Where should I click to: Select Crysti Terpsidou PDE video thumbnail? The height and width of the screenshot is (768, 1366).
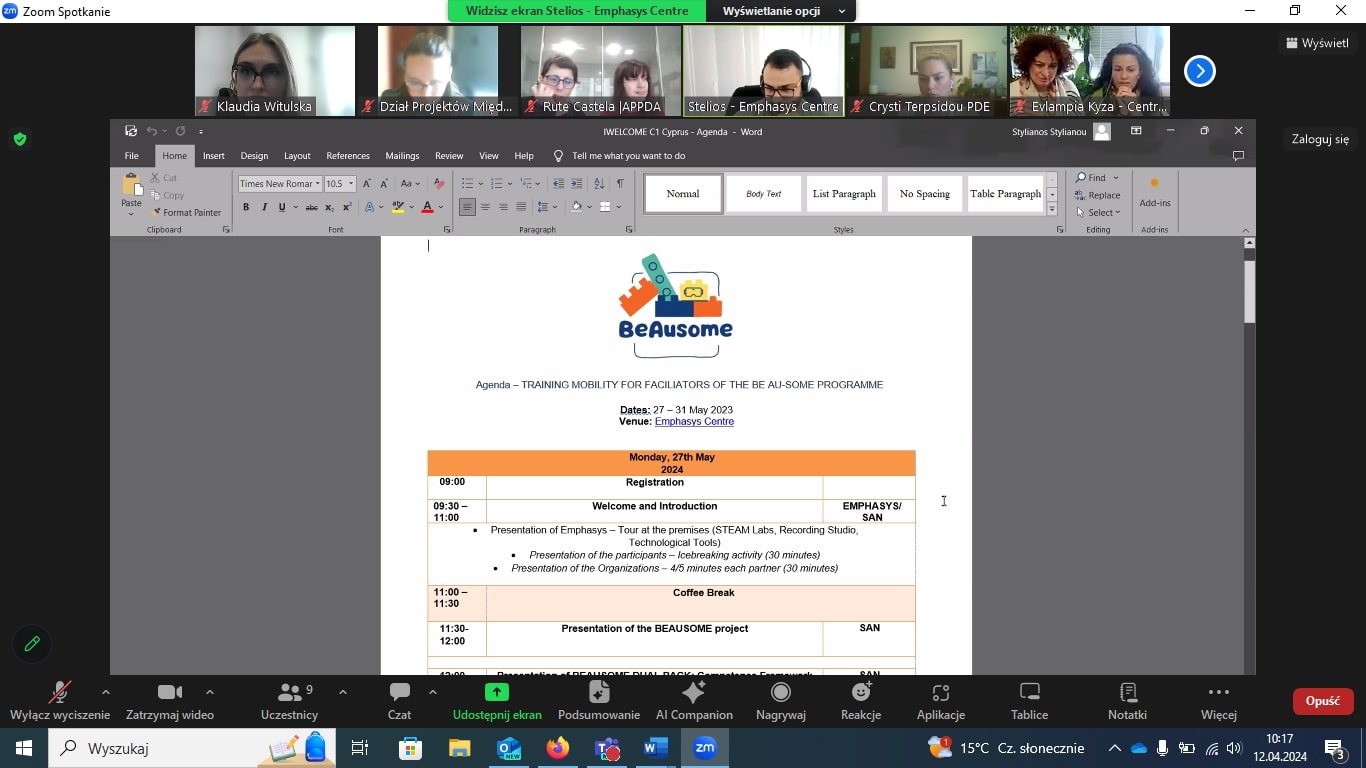[926, 71]
